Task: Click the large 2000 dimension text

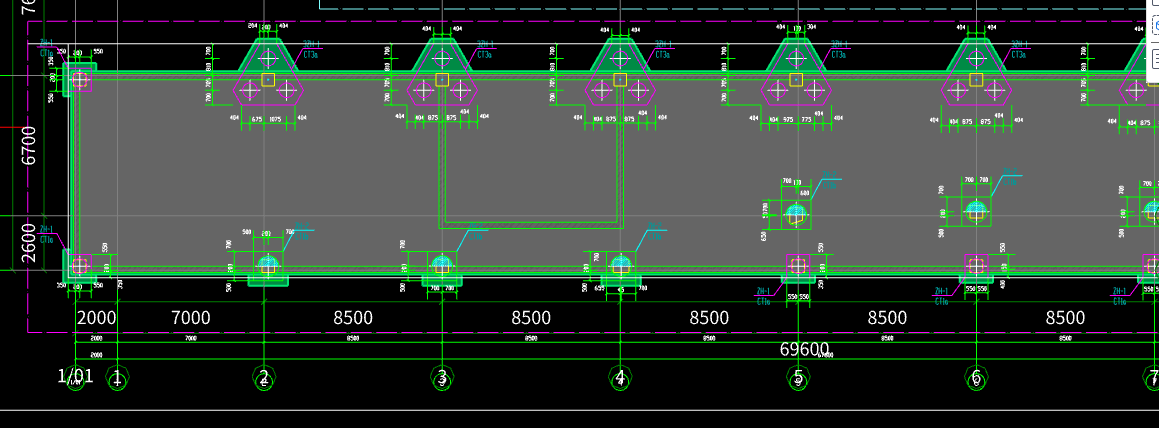Action: pyautogui.click(x=97, y=318)
